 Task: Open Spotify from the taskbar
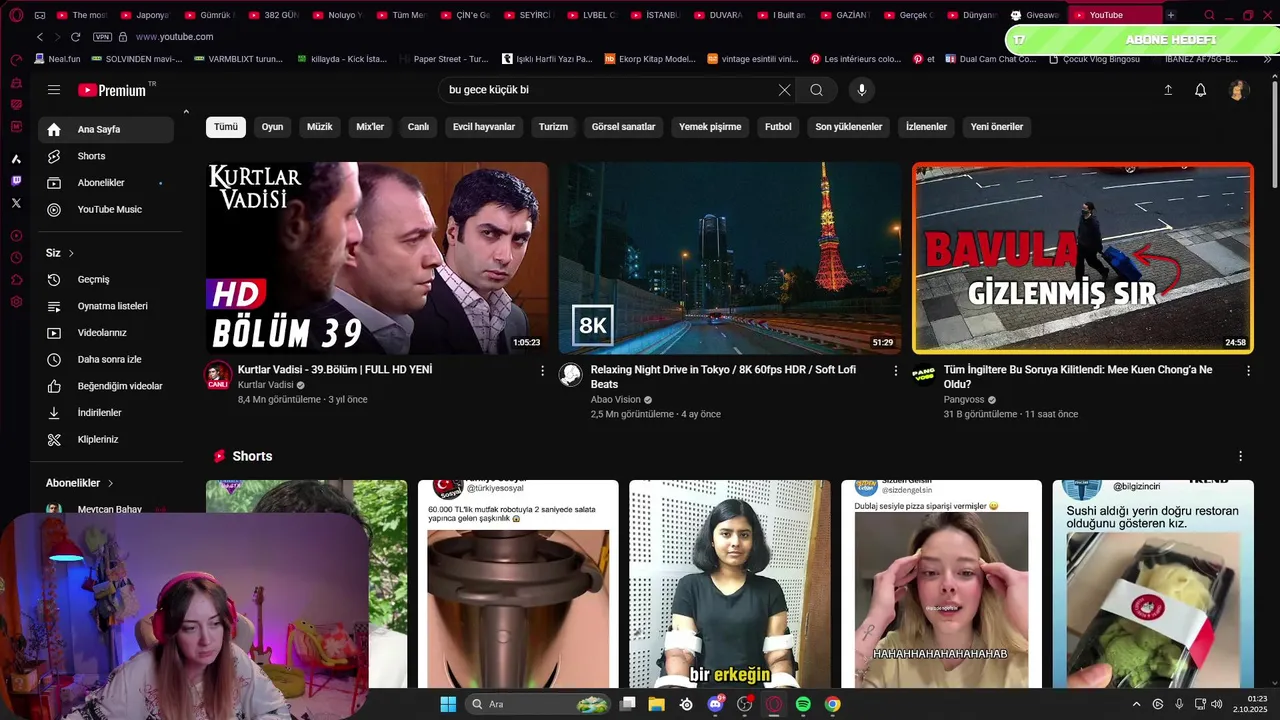tap(803, 704)
